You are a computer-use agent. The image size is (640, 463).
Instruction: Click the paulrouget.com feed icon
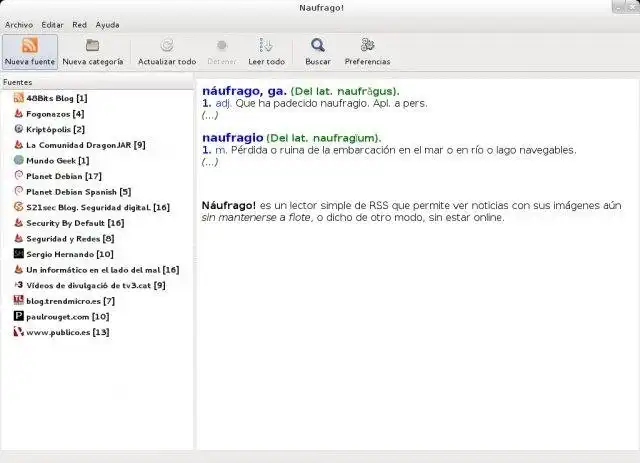[19, 316]
